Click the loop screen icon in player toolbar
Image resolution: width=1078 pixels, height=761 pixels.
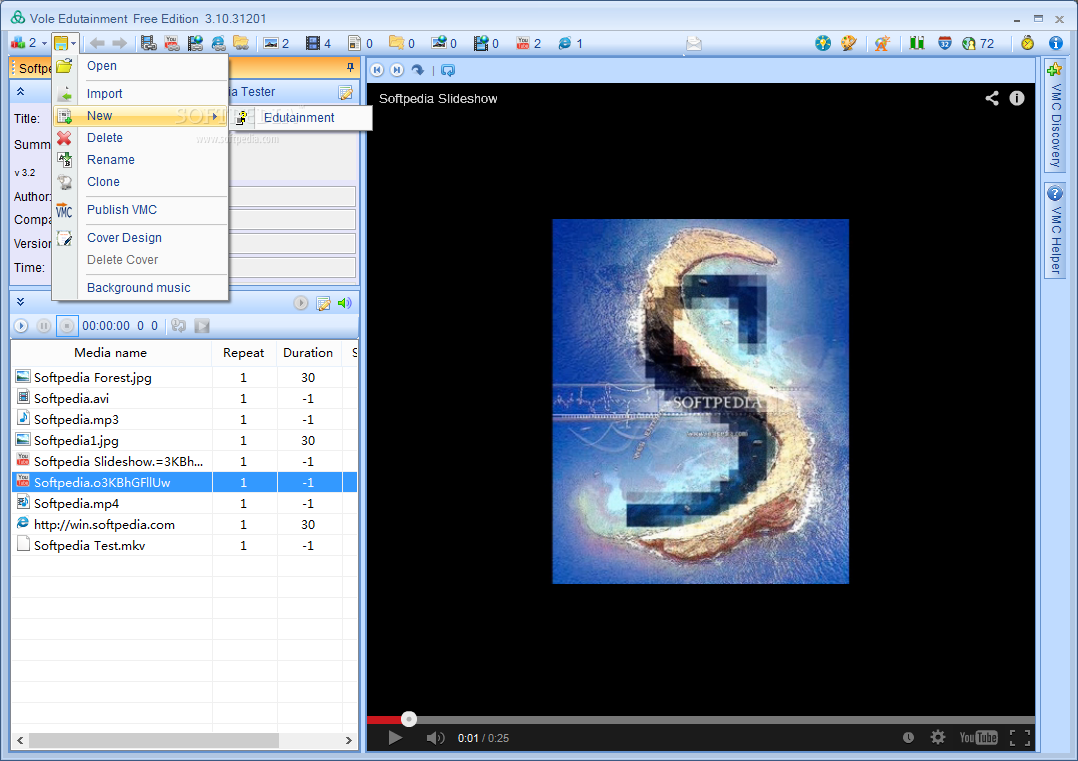tap(448, 70)
